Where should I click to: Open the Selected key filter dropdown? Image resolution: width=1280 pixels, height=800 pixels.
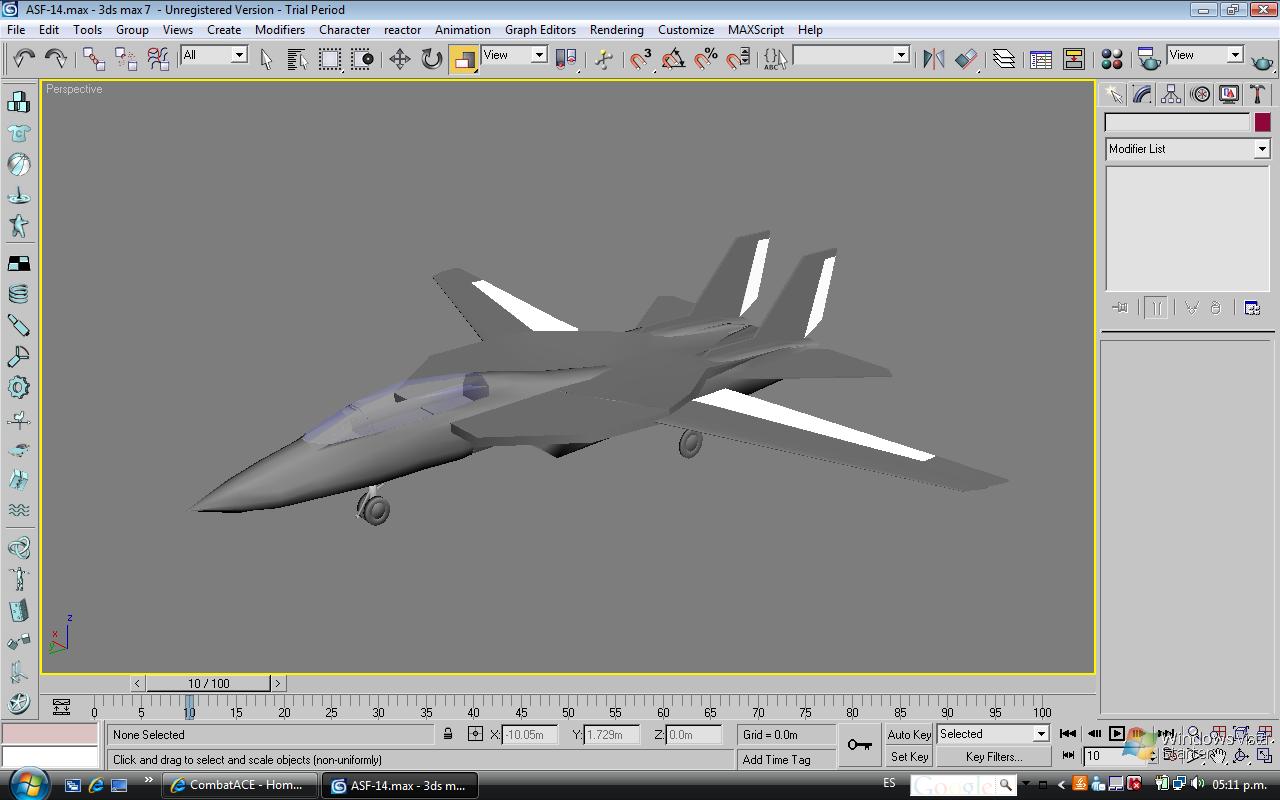[x=992, y=734]
